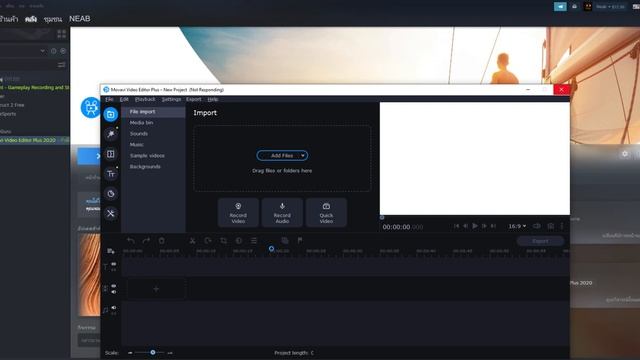Click the Quick Video button
This screenshot has height=360, width=640.
326,212
